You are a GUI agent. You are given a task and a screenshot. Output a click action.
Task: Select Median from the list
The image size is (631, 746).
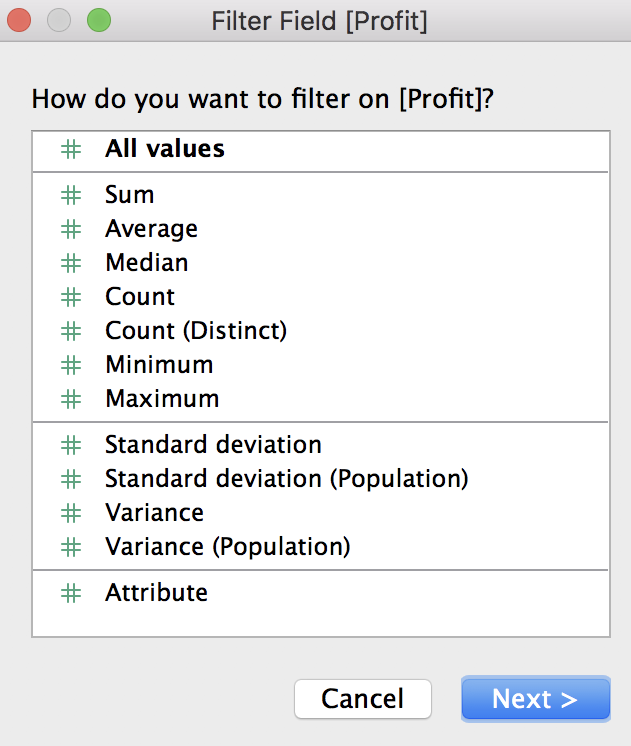[321, 263]
